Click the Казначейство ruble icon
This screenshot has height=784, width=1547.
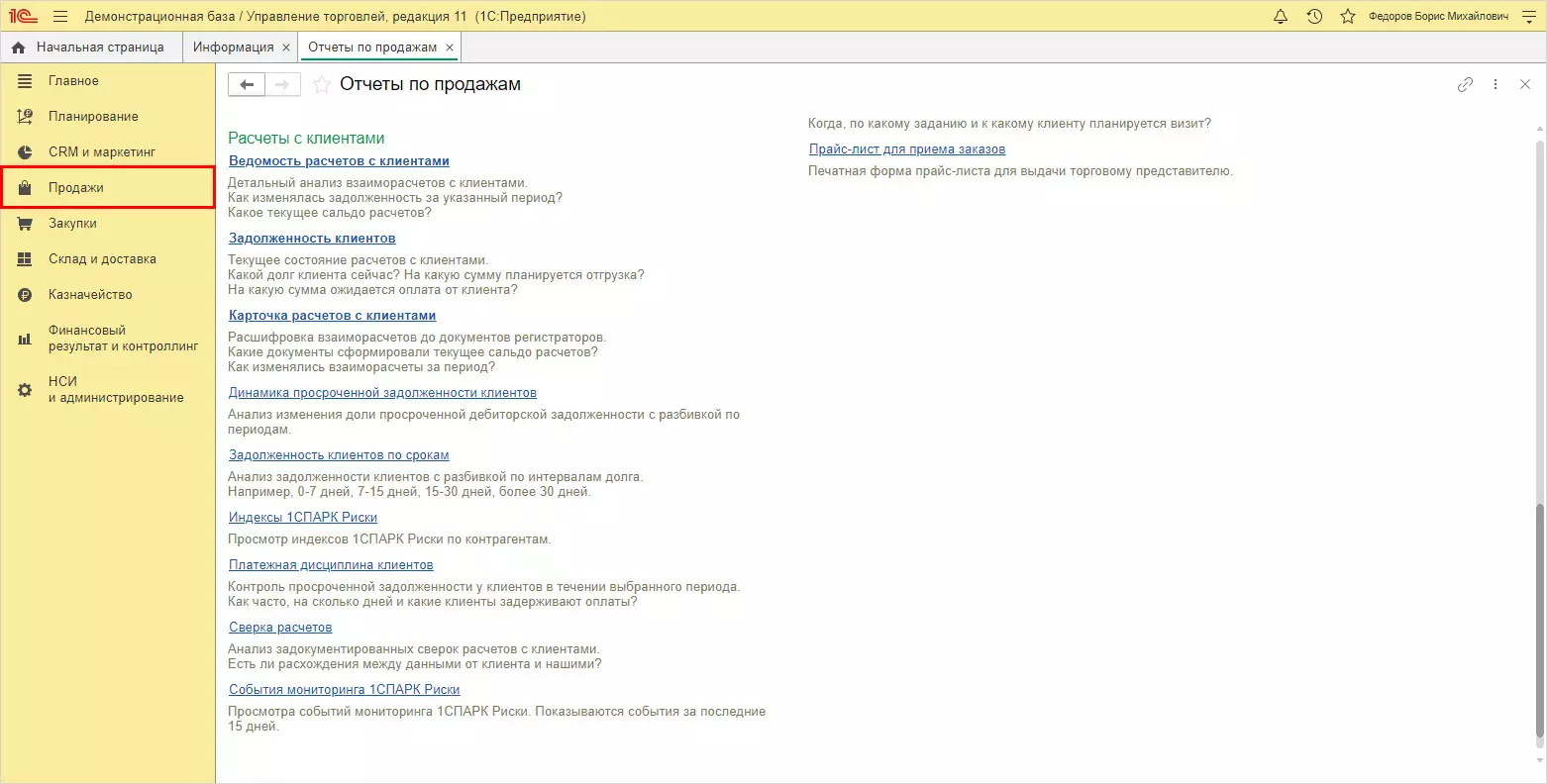pos(25,295)
